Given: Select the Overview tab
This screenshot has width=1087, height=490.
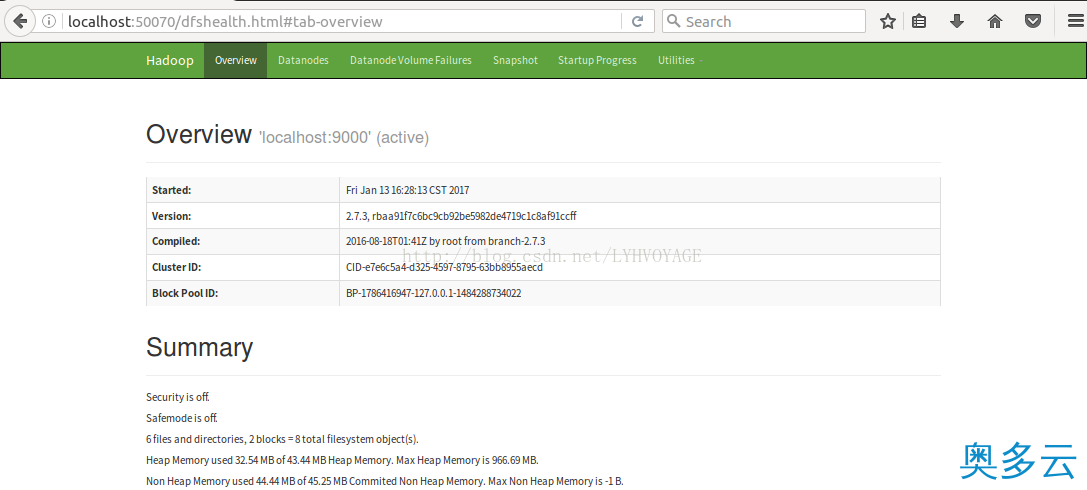Looking at the screenshot, I should (x=236, y=60).
